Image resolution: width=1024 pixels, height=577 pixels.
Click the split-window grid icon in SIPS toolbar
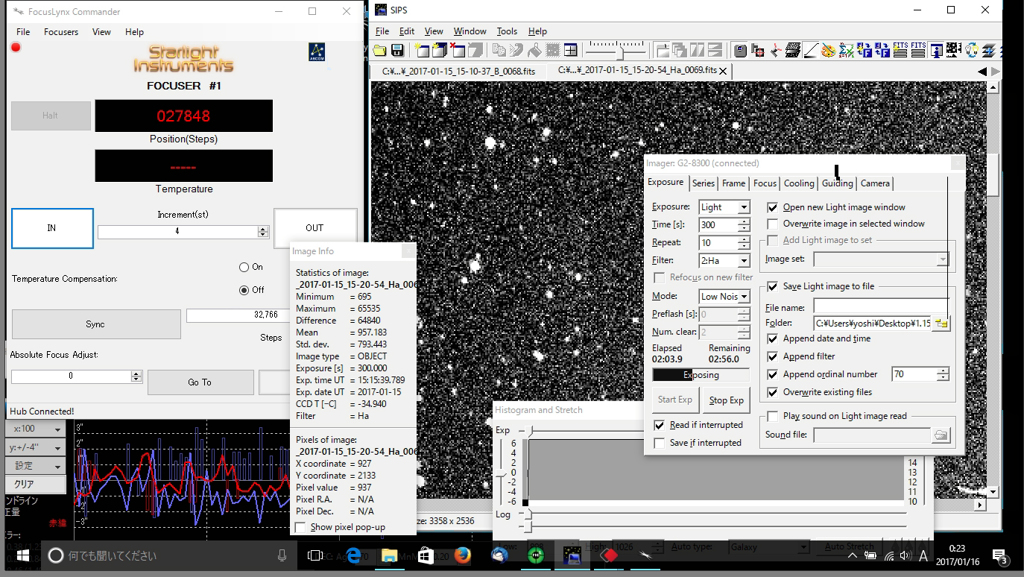(570, 50)
